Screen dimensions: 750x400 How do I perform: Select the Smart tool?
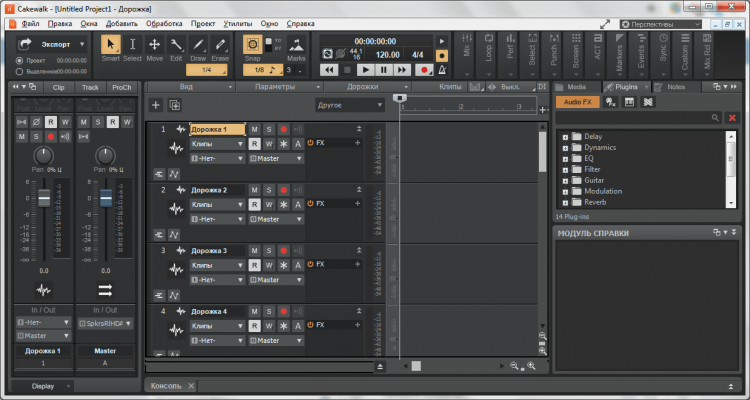click(111, 44)
